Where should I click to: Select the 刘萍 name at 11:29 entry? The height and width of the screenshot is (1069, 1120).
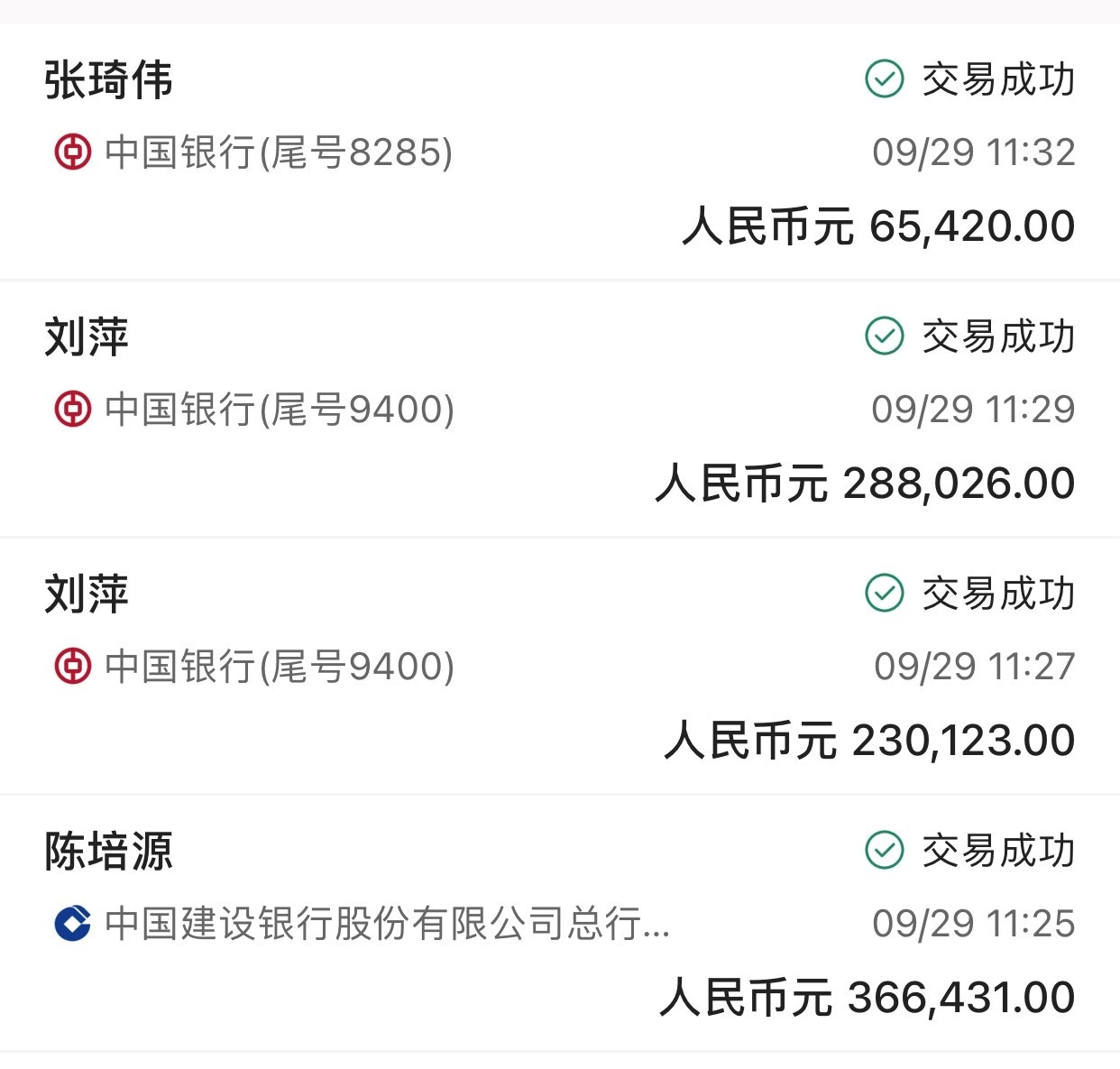[87, 336]
